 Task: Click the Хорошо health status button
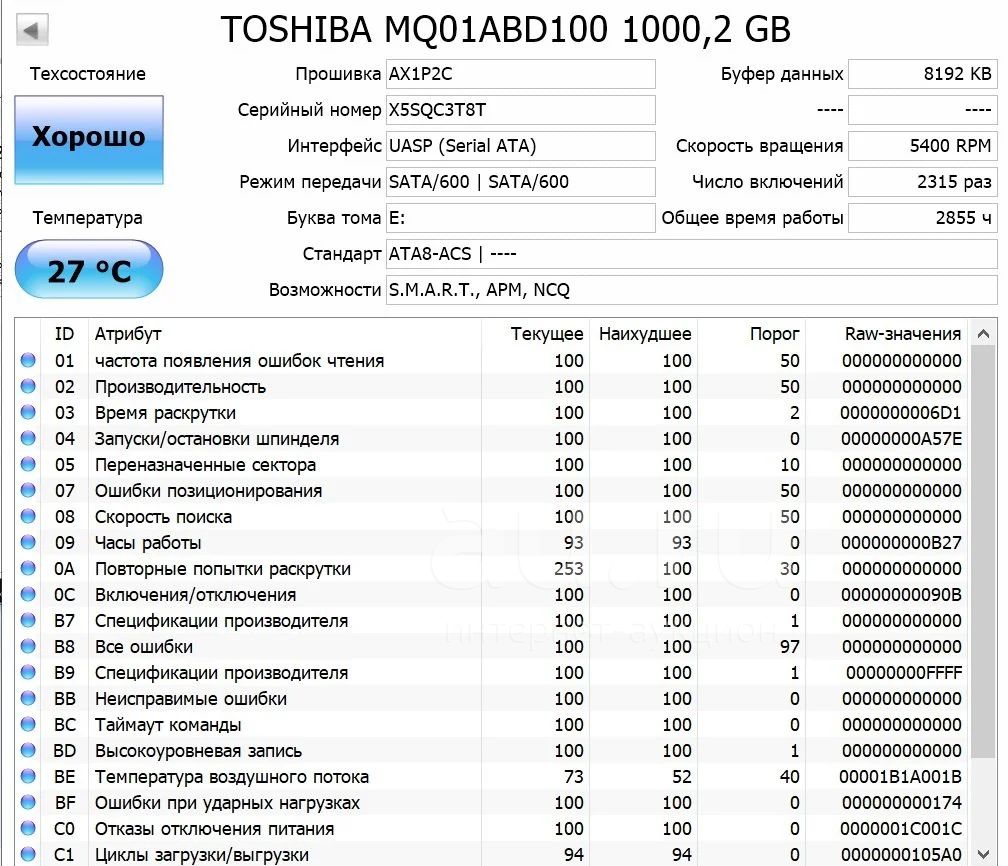tap(89, 139)
